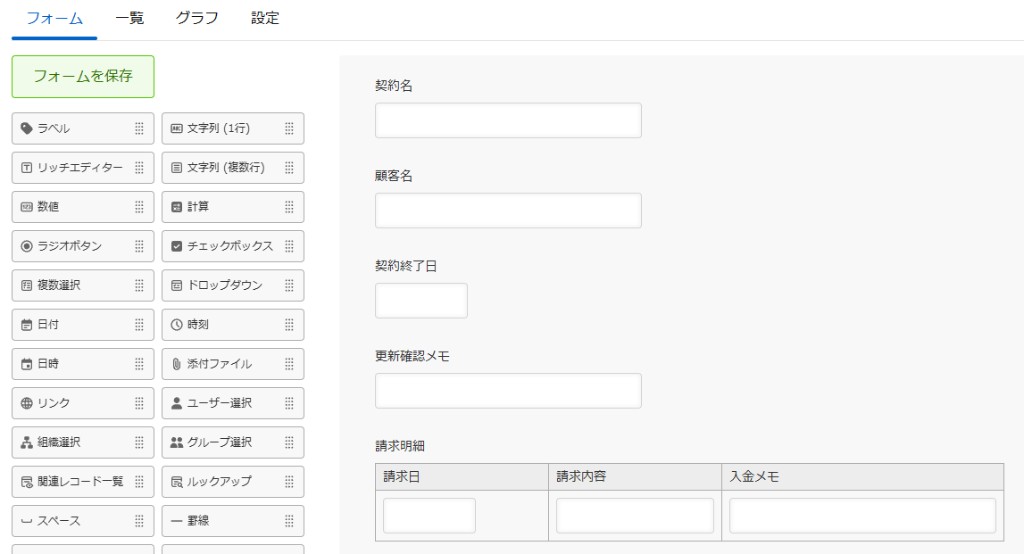Click the 入金メモ column header

pyautogui.click(x=863, y=477)
